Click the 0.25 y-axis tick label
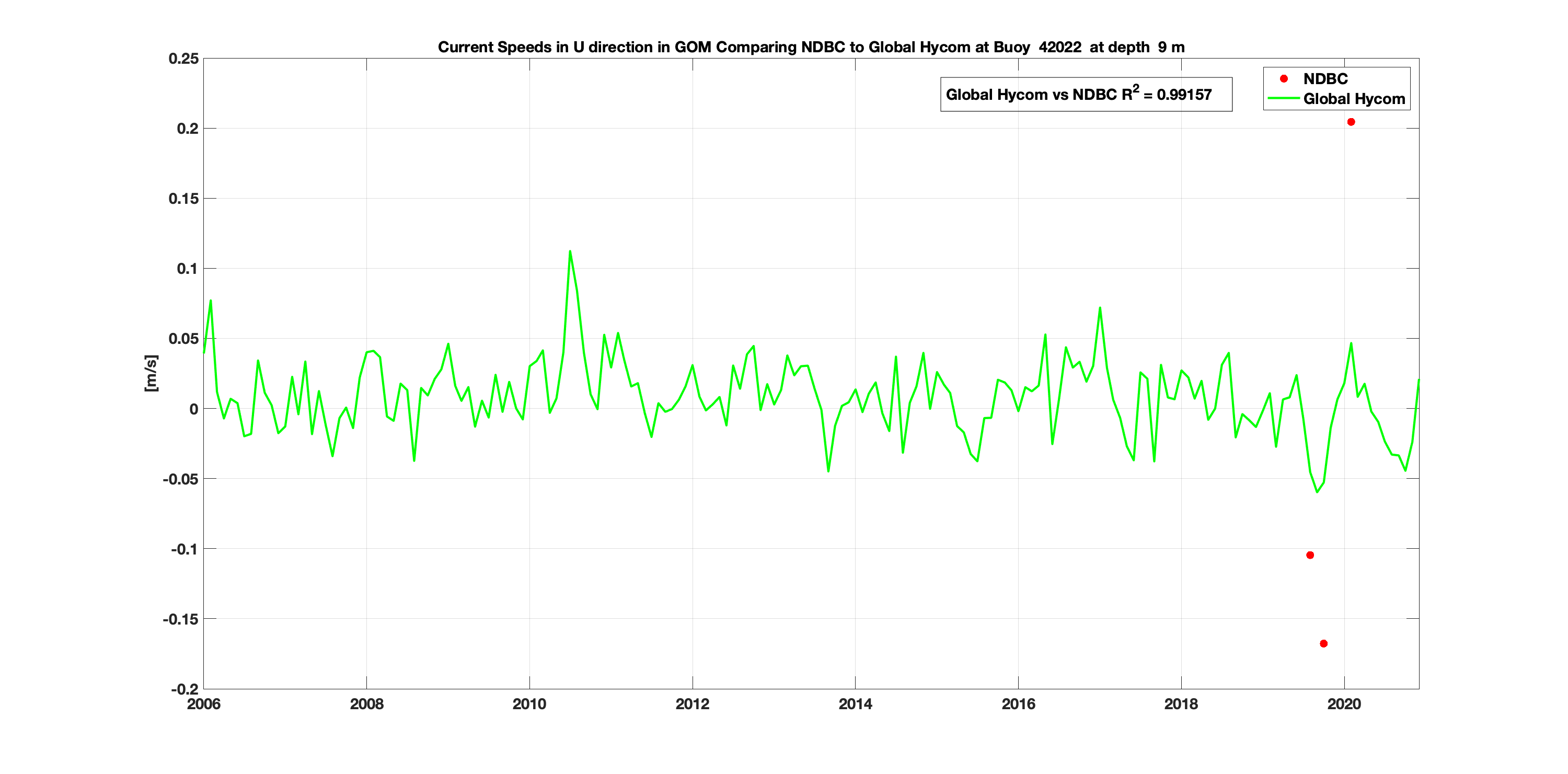The image size is (1568, 774). pyautogui.click(x=183, y=59)
